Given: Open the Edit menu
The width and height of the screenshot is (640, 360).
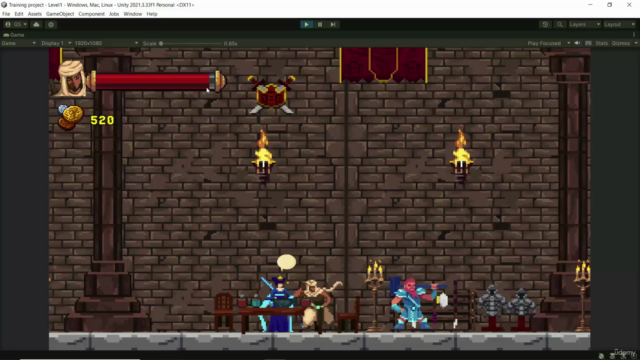Looking at the screenshot, I should (19, 14).
